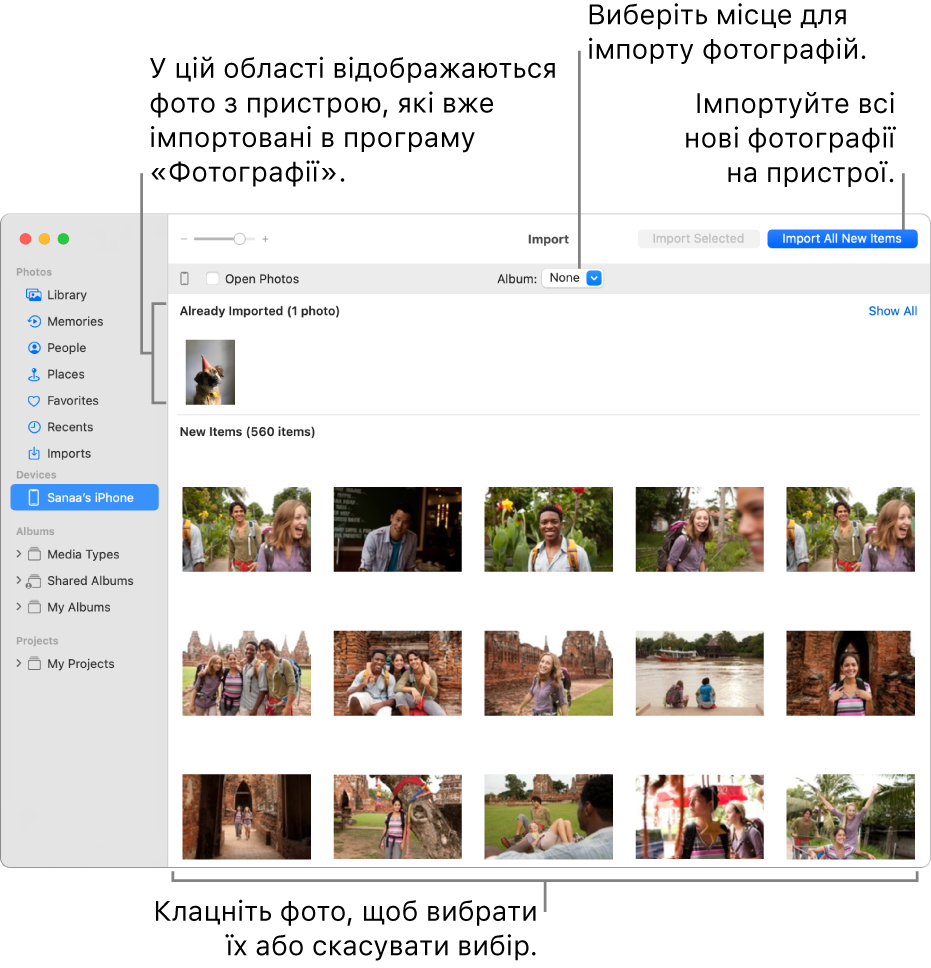Viewport: 931px width, 968px height.
Task: Open Places to view photo map
Action: [66, 374]
